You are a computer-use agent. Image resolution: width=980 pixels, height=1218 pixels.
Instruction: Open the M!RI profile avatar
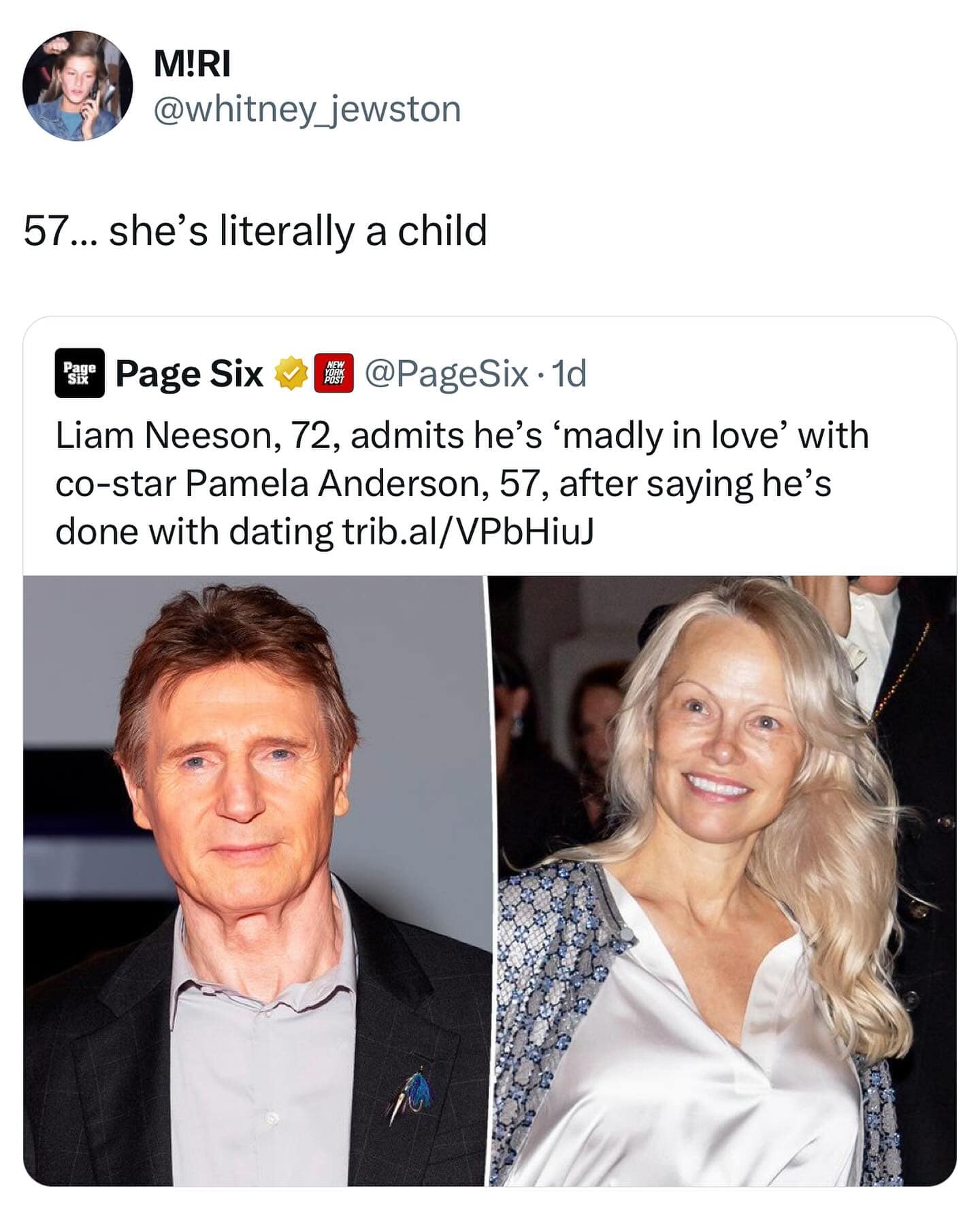[x=77, y=86]
